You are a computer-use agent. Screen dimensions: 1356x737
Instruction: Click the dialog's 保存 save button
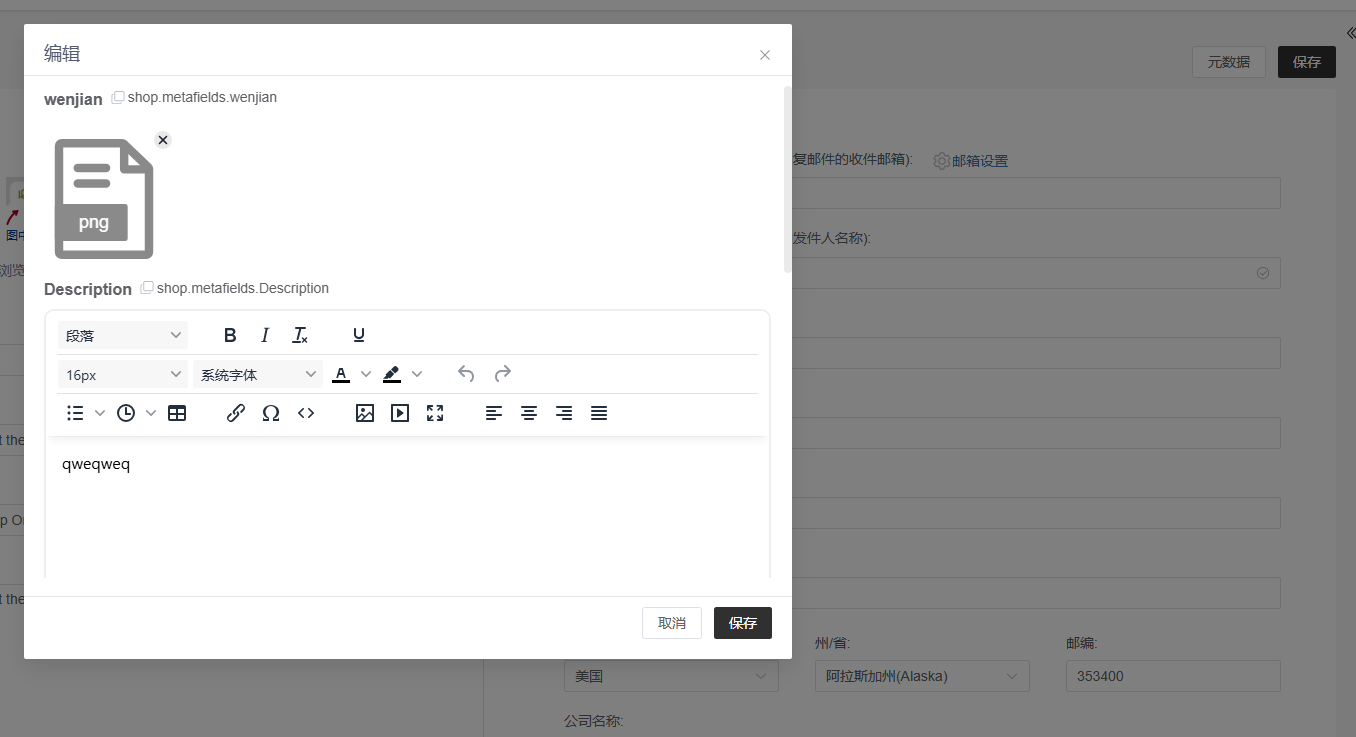tap(743, 623)
